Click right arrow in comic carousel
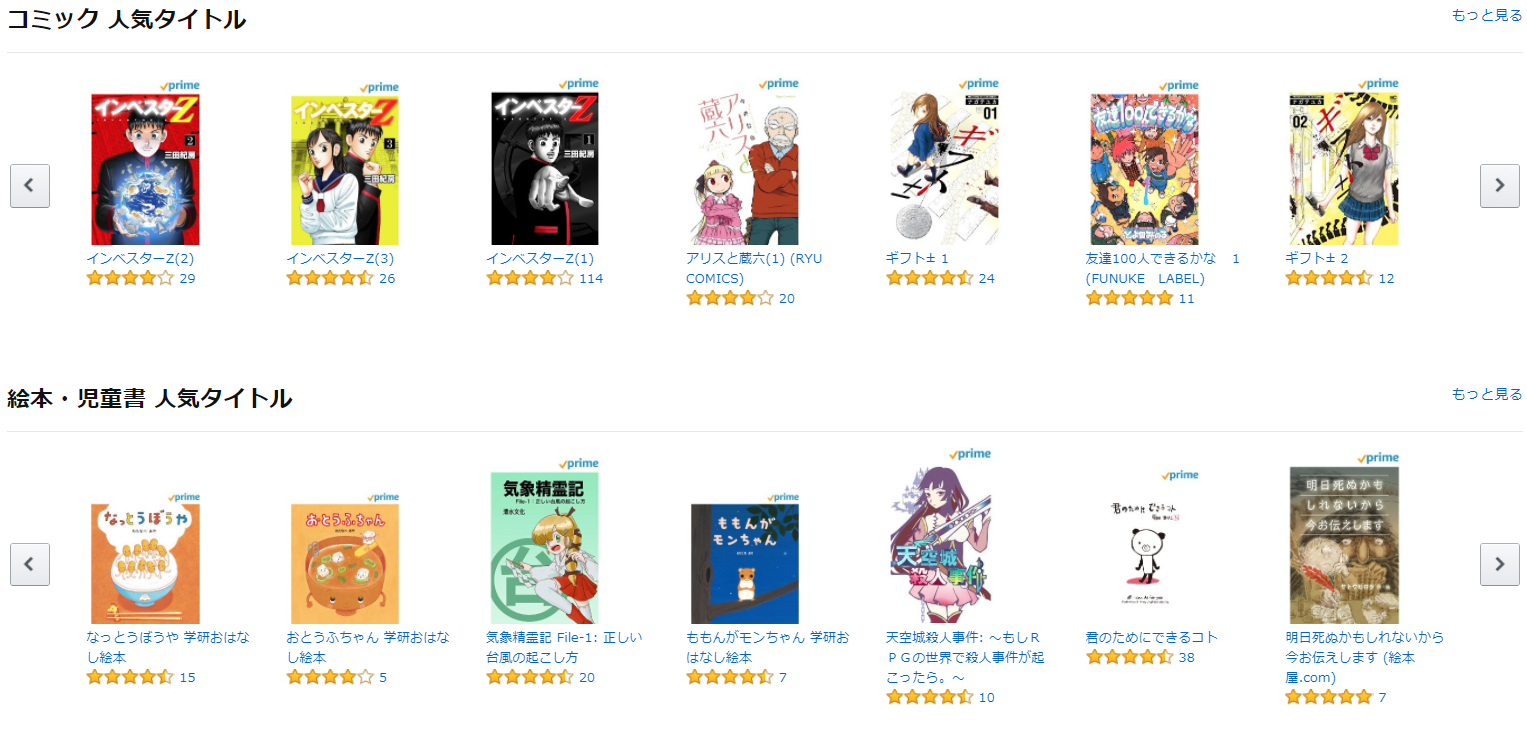 (x=1499, y=185)
